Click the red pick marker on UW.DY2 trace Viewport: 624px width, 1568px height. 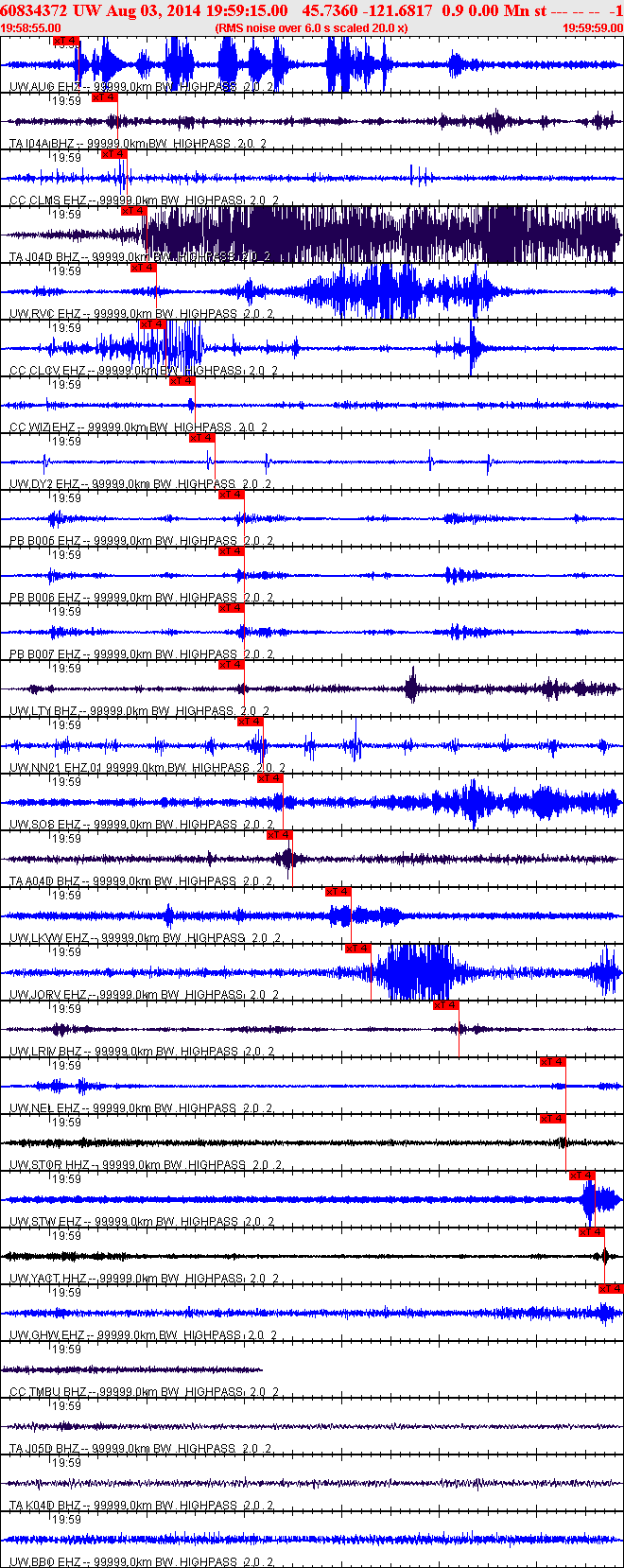click(202, 438)
